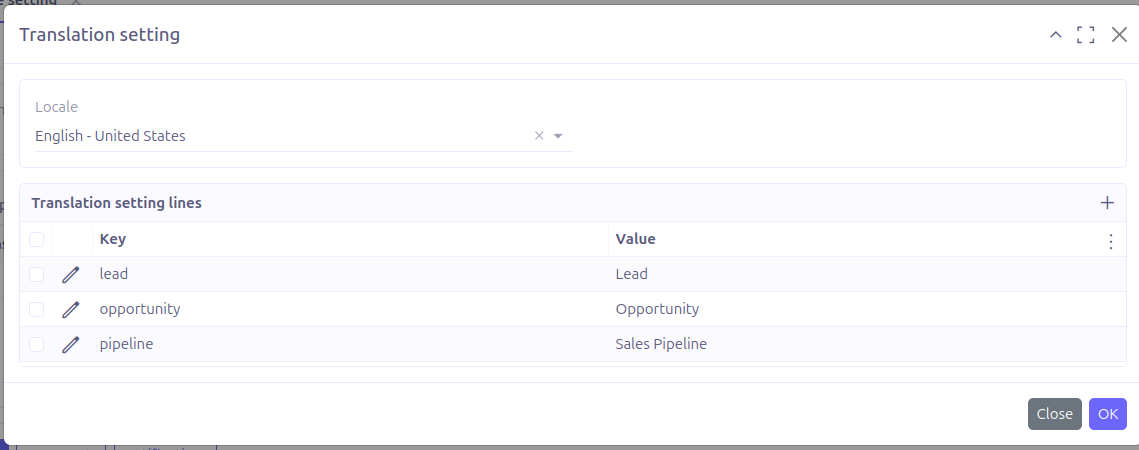Toggle the select-all rows checkbox
The height and width of the screenshot is (450, 1139).
(x=37, y=239)
